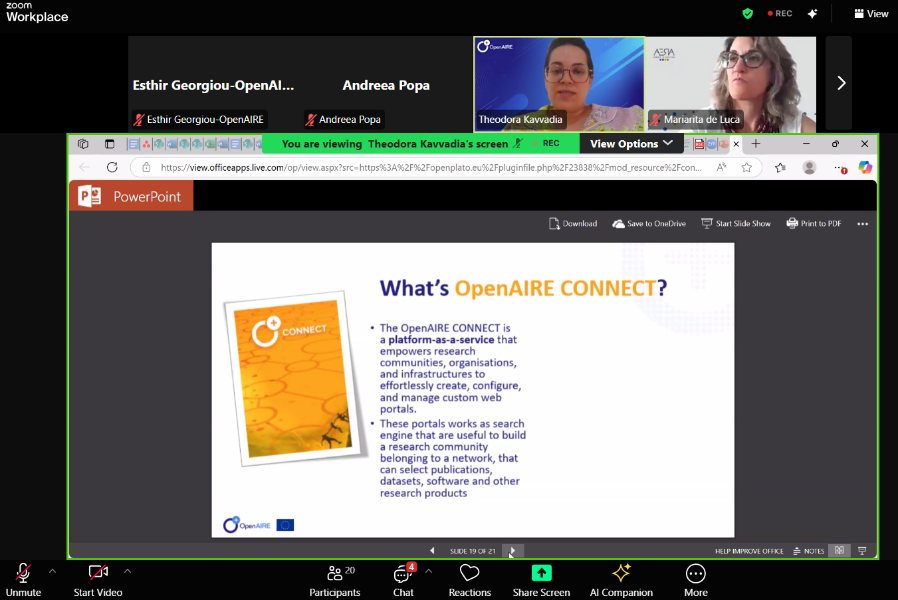This screenshot has width=898, height=600.
Task: Open the browser Favorites list icon
Action: [x=780, y=167]
